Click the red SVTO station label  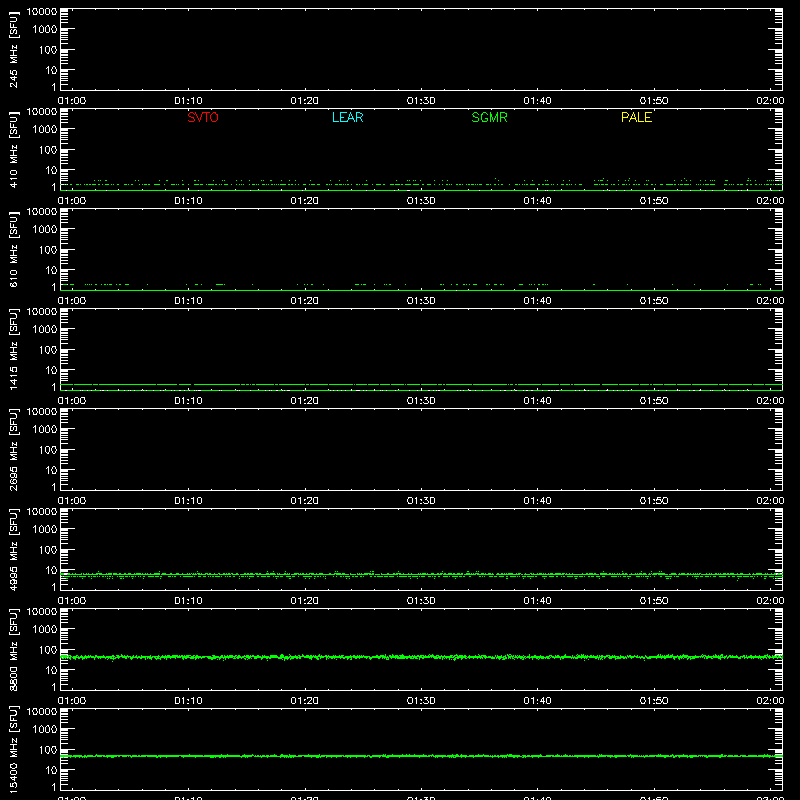tap(203, 117)
